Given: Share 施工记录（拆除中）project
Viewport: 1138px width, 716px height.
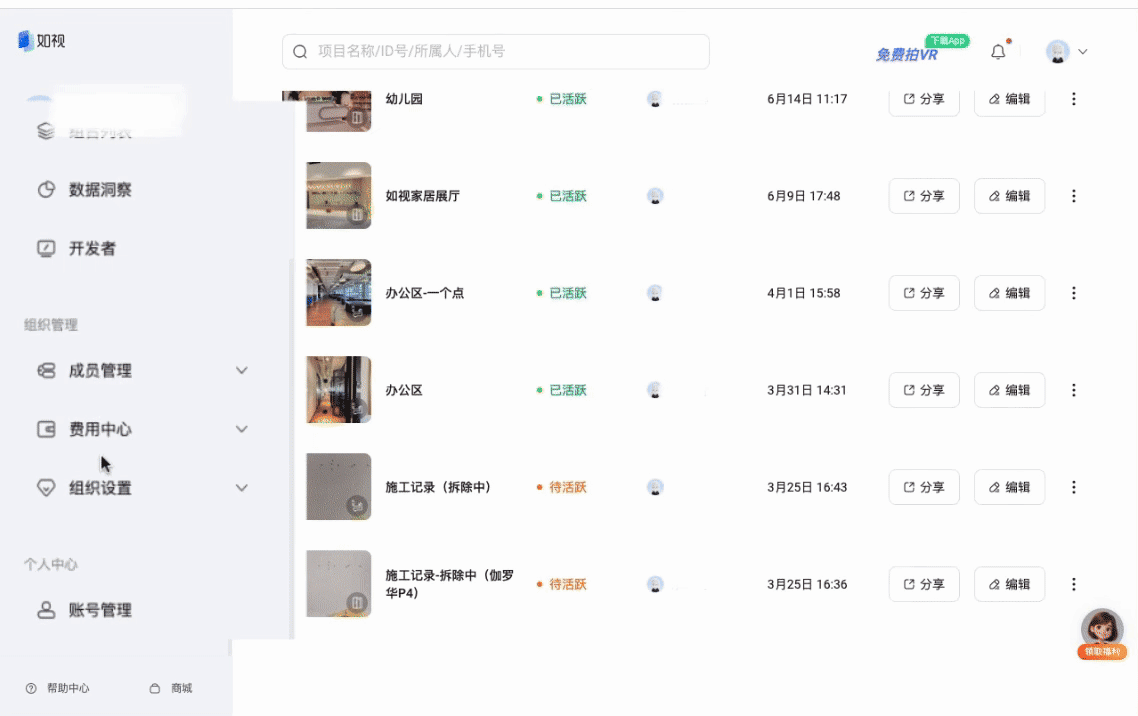Looking at the screenshot, I should pos(924,487).
